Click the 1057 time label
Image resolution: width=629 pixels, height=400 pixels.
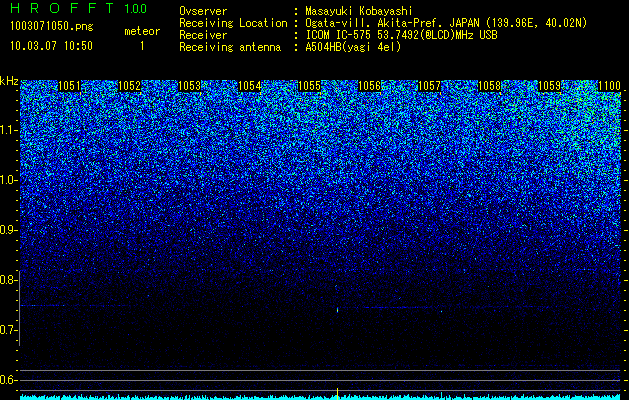(x=430, y=86)
